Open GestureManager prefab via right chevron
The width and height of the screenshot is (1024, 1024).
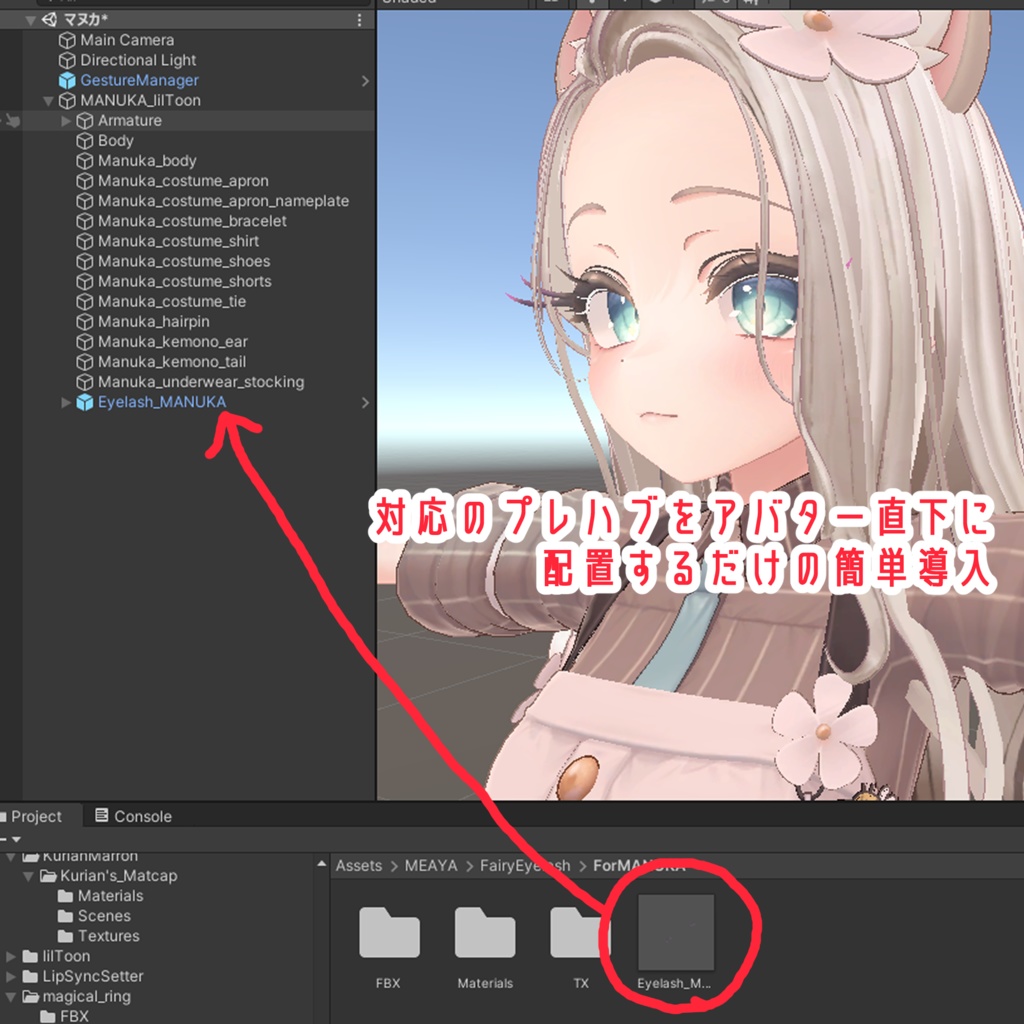pos(365,81)
